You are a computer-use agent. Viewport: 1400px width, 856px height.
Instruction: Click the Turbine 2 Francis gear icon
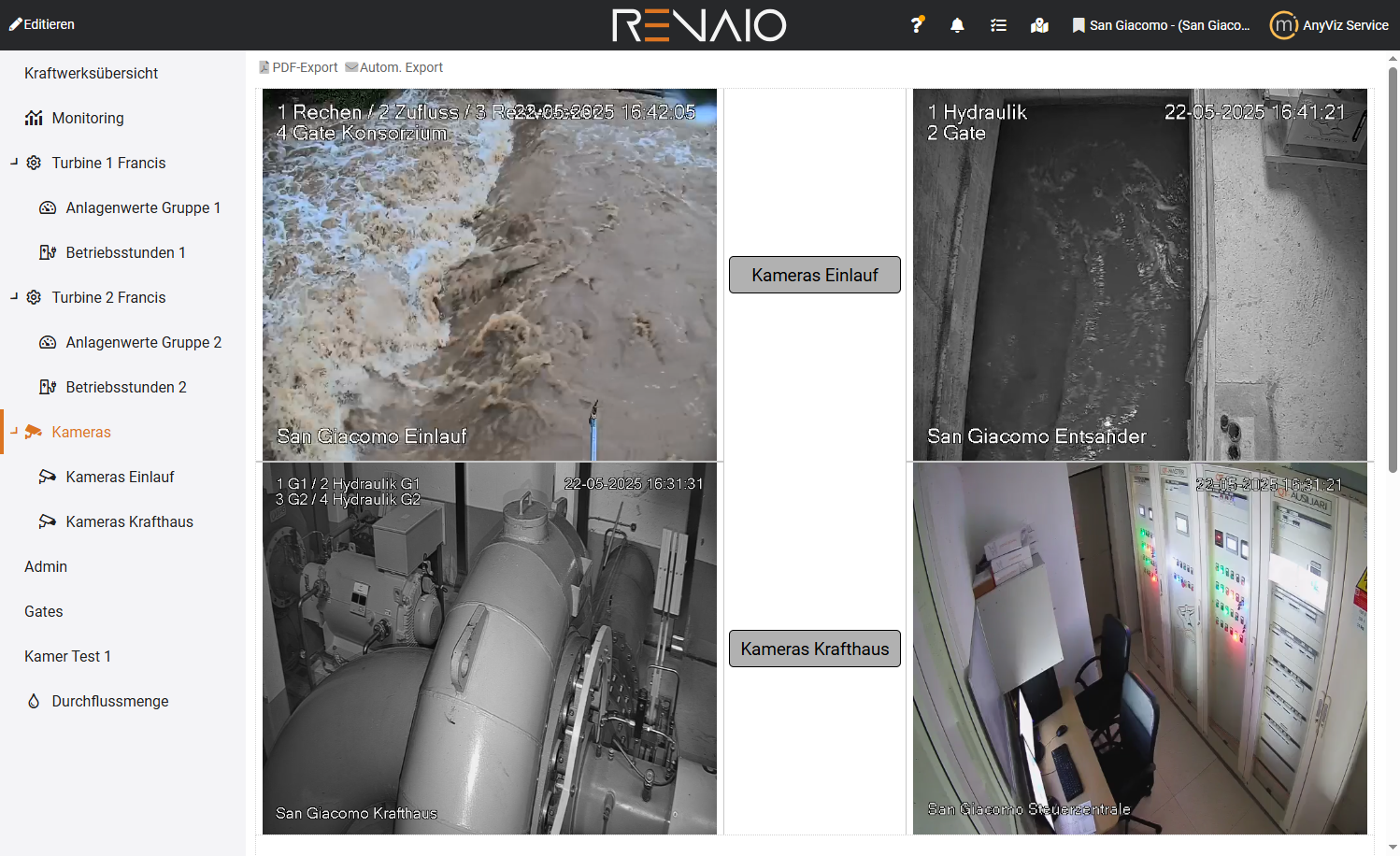point(34,297)
